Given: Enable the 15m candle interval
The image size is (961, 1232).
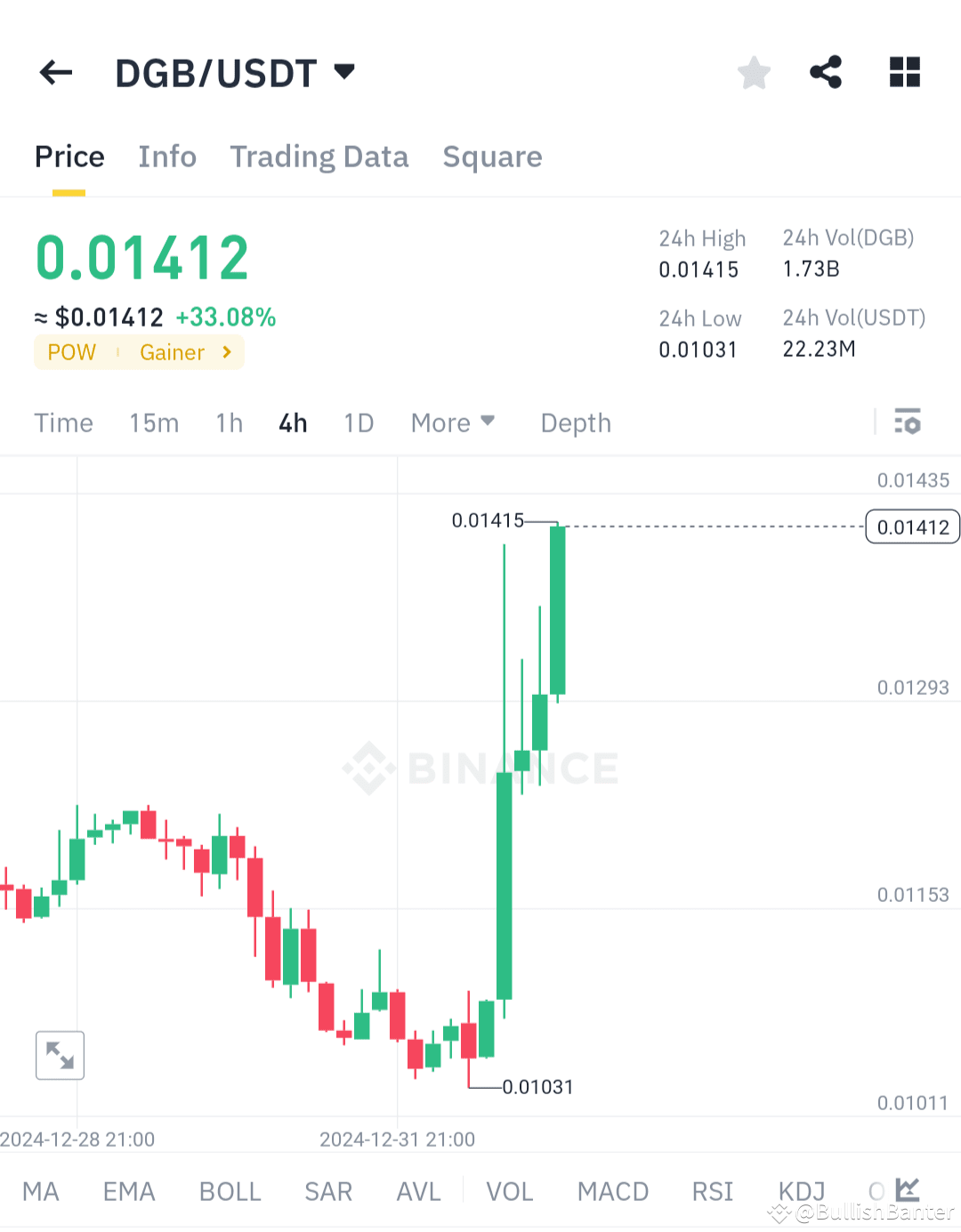Looking at the screenshot, I should 153,423.
